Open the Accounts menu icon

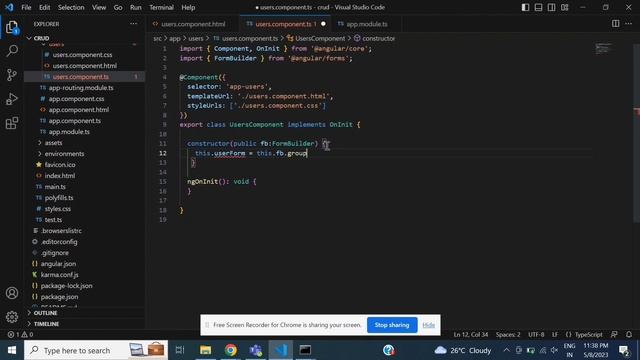[x=12, y=293]
